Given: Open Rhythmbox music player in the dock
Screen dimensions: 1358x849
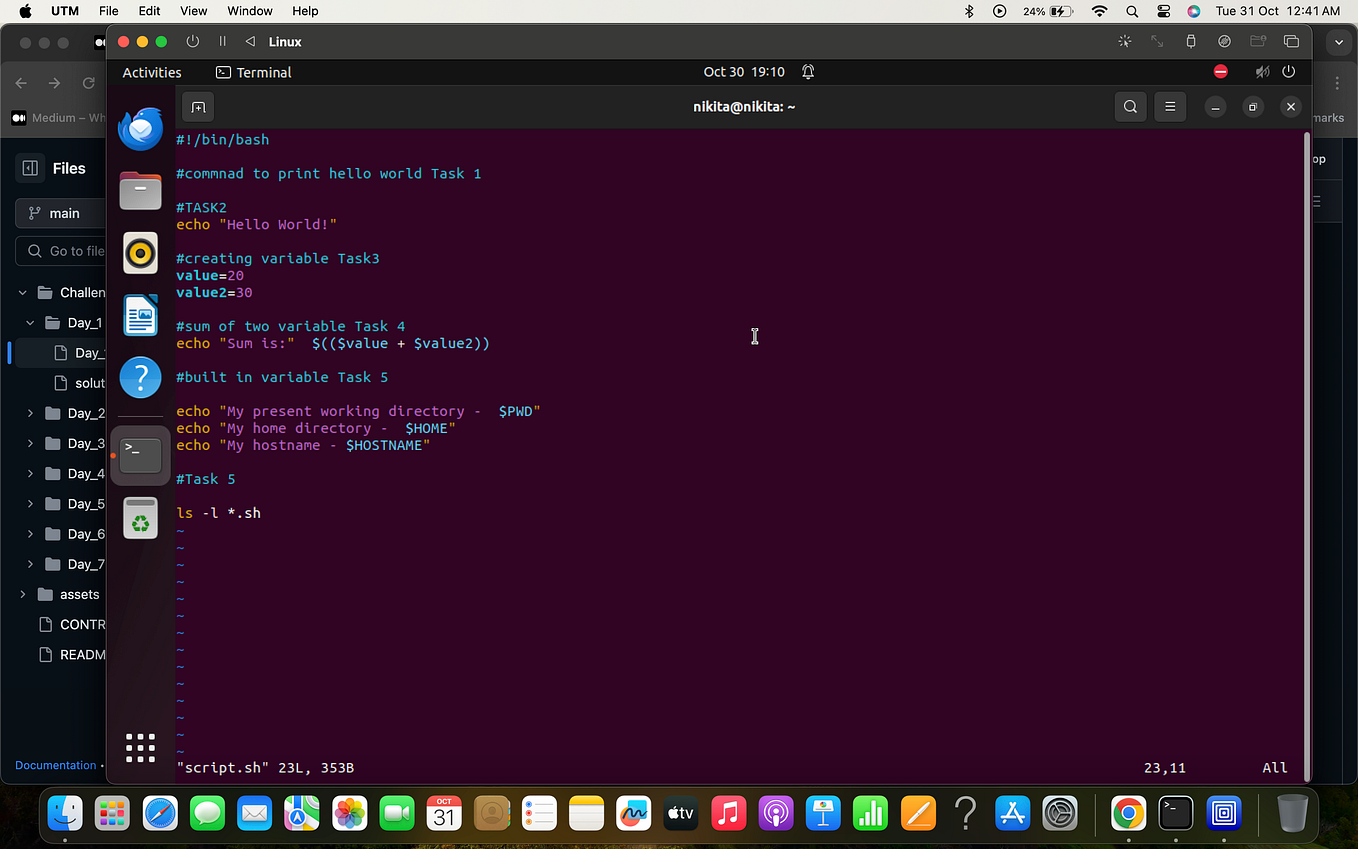Looking at the screenshot, I should tap(140, 253).
